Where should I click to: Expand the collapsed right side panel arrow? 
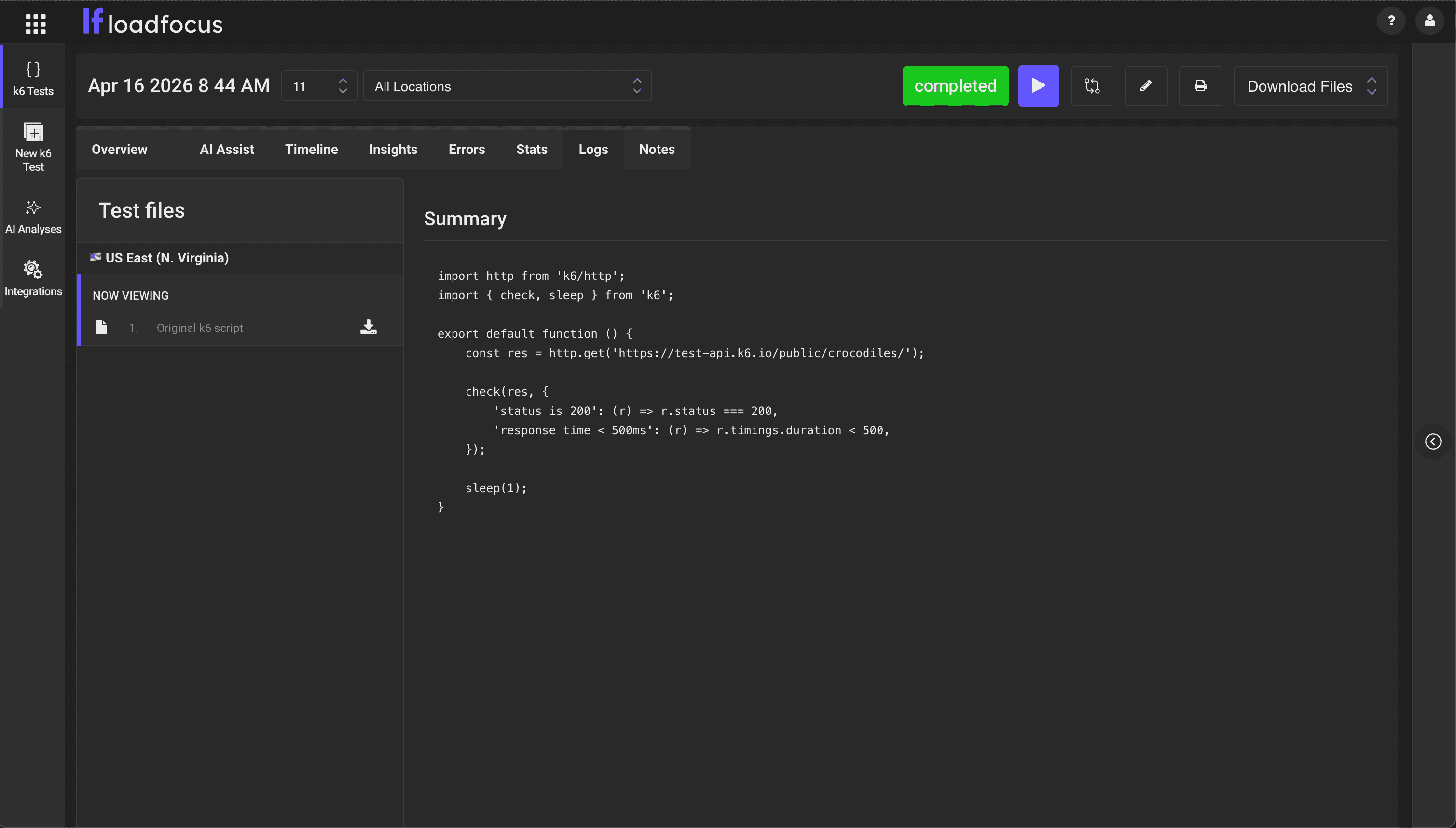[1433, 442]
